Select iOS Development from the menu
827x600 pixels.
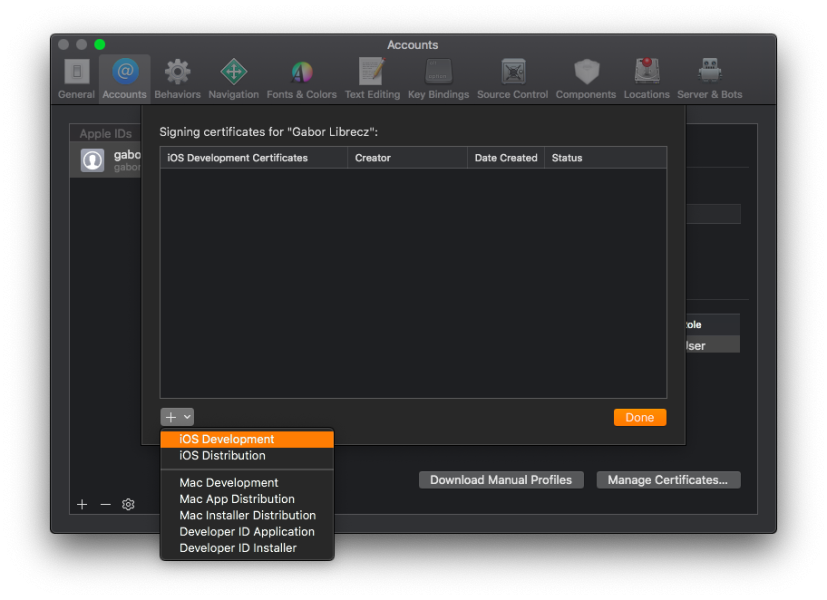(x=227, y=439)
